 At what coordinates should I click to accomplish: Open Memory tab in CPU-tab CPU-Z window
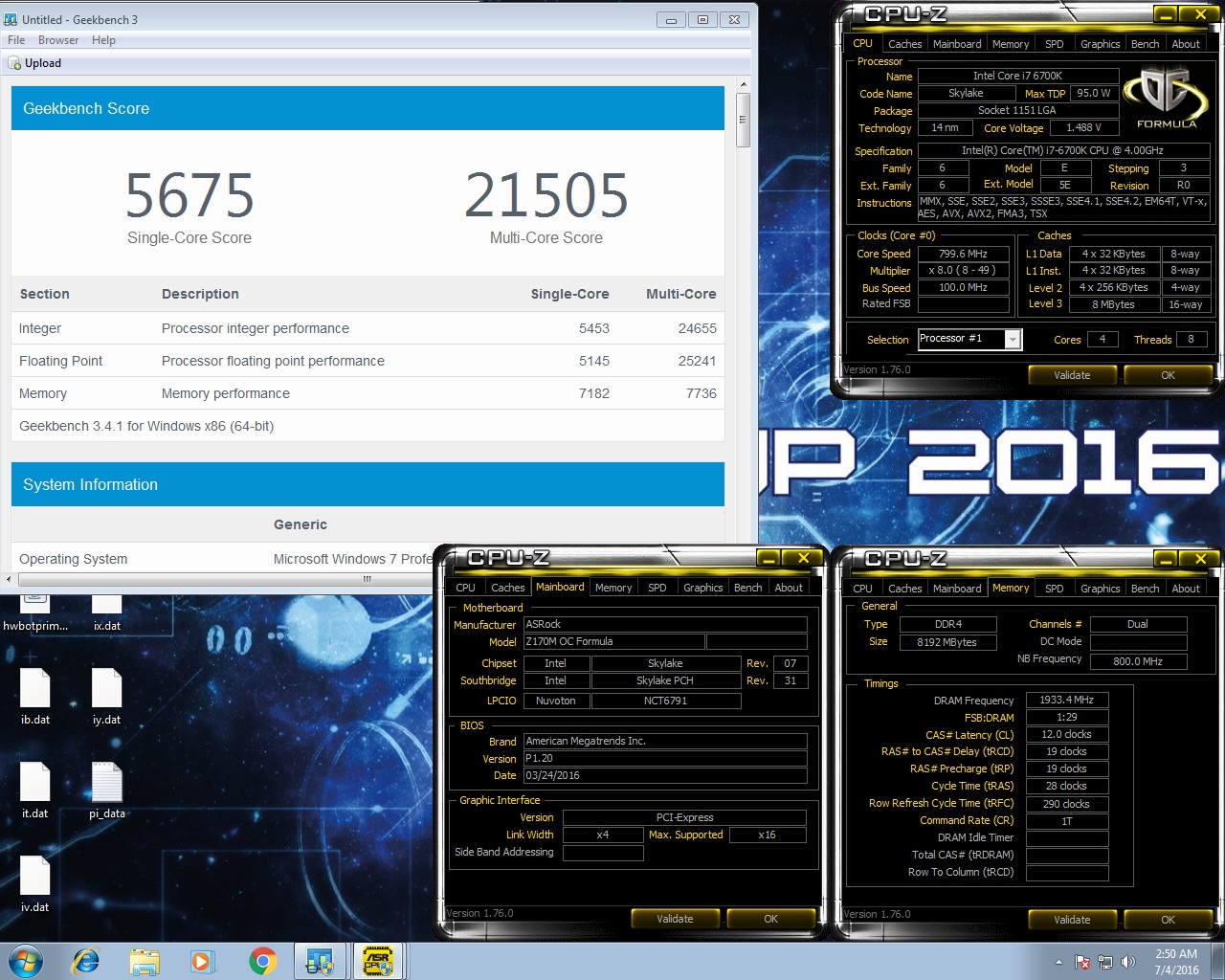tap(1011, 44)
